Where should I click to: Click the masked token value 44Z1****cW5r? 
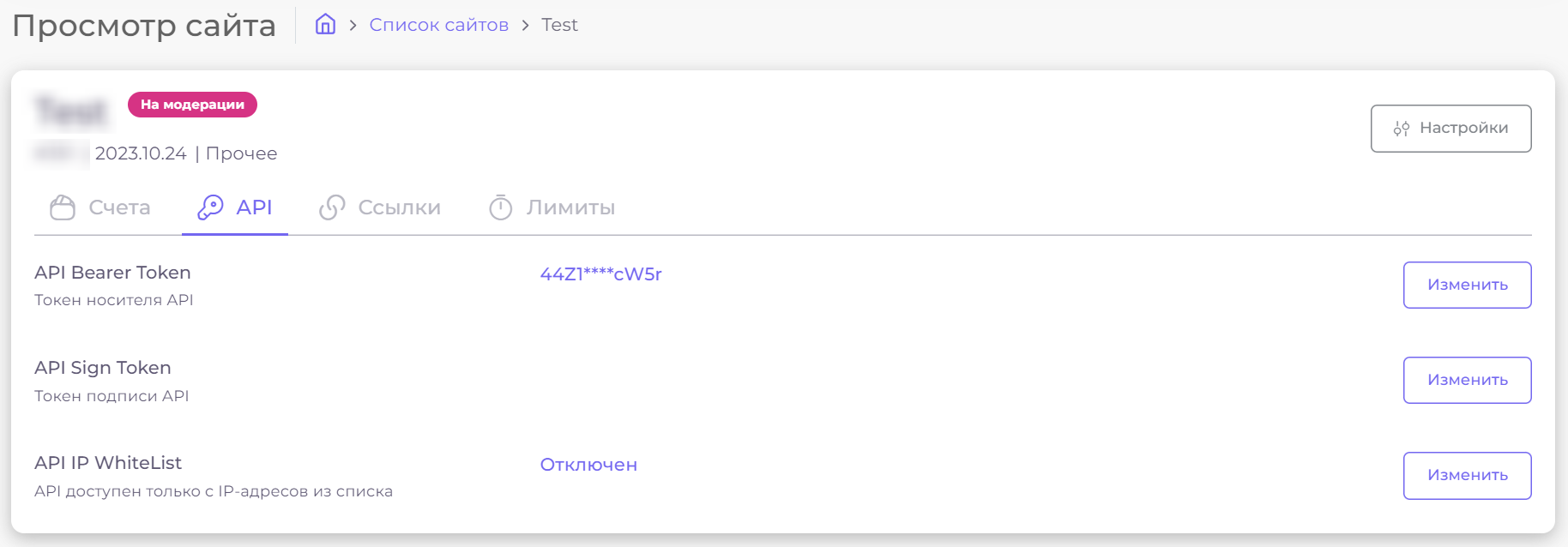pos(600,274)
